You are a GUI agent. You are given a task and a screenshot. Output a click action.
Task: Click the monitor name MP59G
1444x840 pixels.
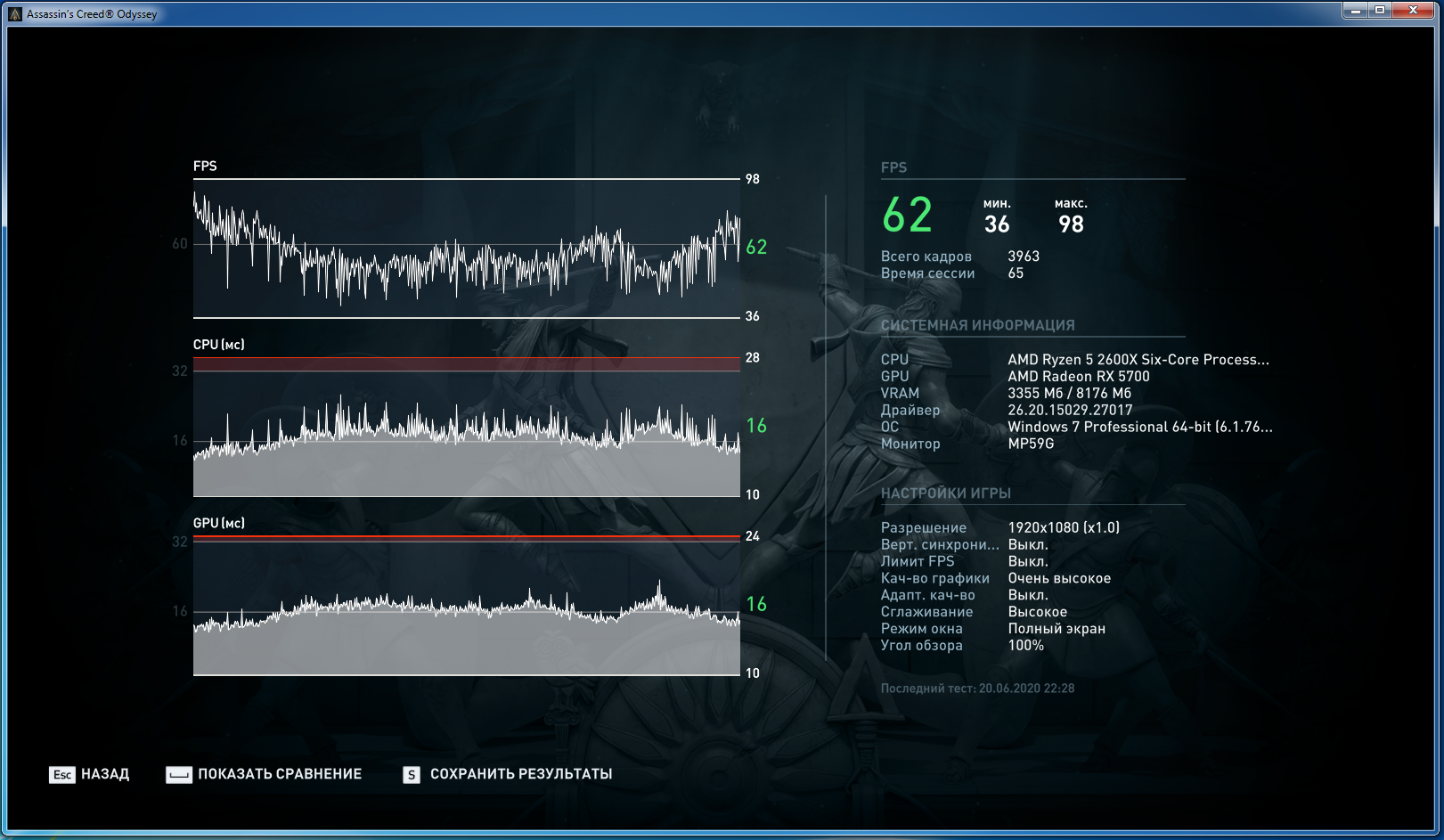[1031, 444]
